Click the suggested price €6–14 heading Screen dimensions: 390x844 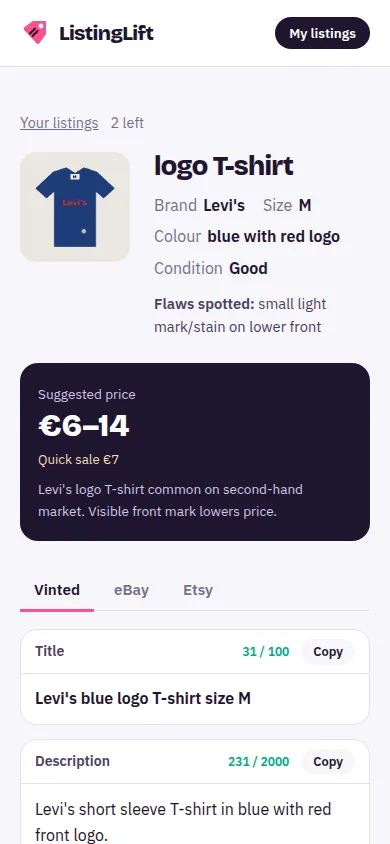pyautogui.click(x=84, y=426)
